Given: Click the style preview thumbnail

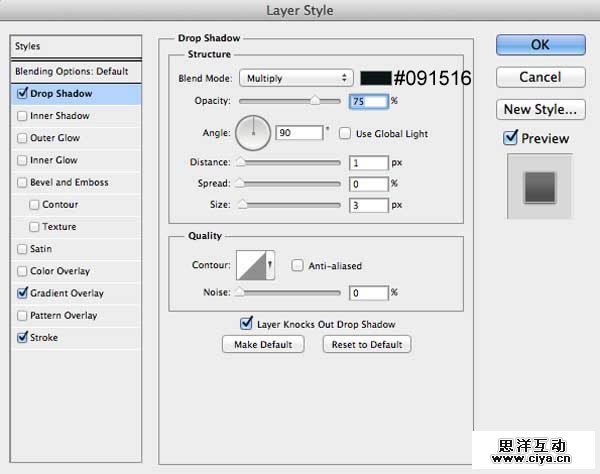Looking at the screenshot, I should [540, 186].
